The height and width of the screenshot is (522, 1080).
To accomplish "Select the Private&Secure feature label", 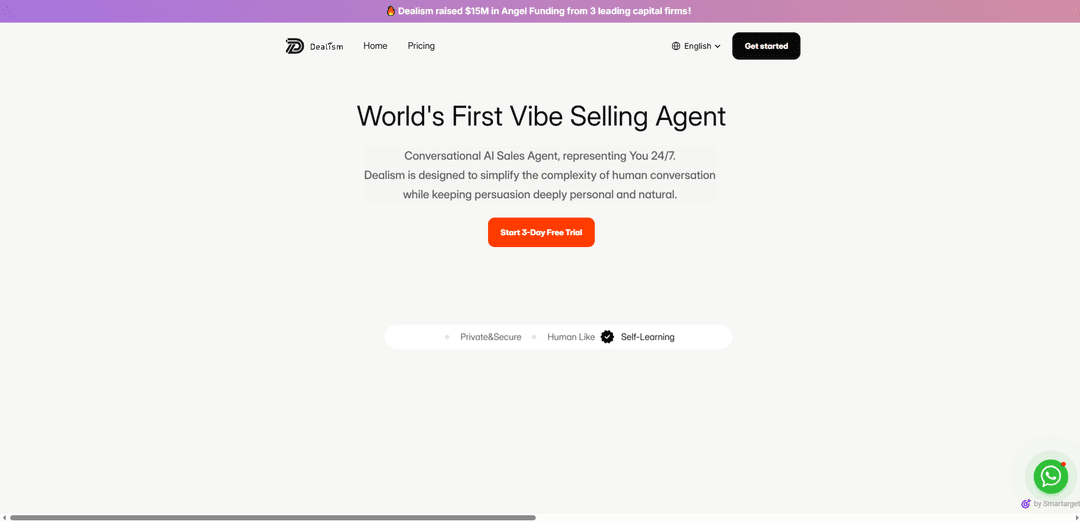I will (x=490, y=337).
